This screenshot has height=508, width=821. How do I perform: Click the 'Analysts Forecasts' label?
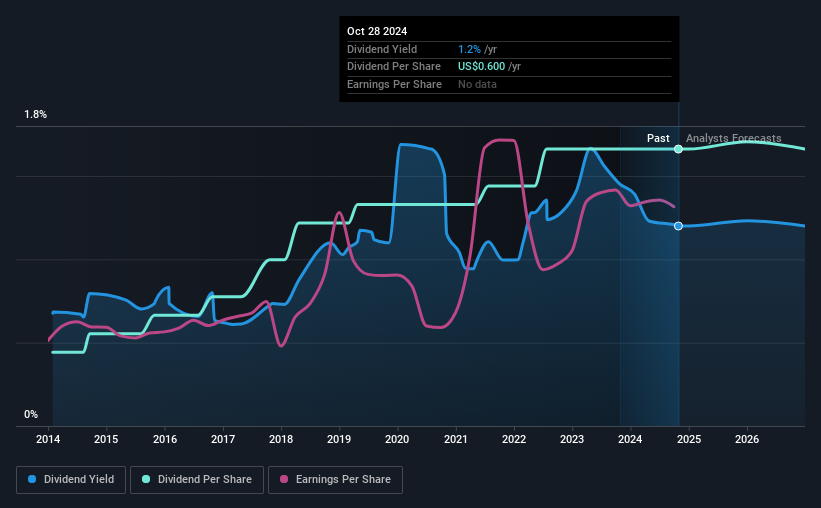click(x=733, y=138)
